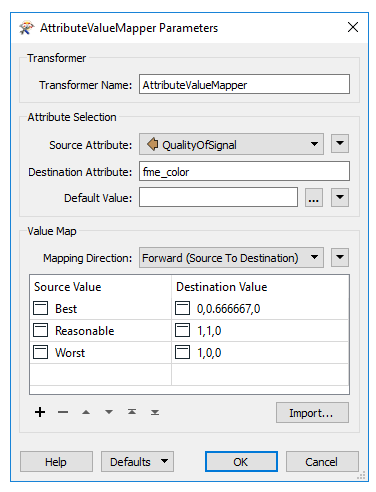Open the Mapping Direction combo box
This screenshot has width=376, height=492.
pyautogui.click(x=231, y=258)
